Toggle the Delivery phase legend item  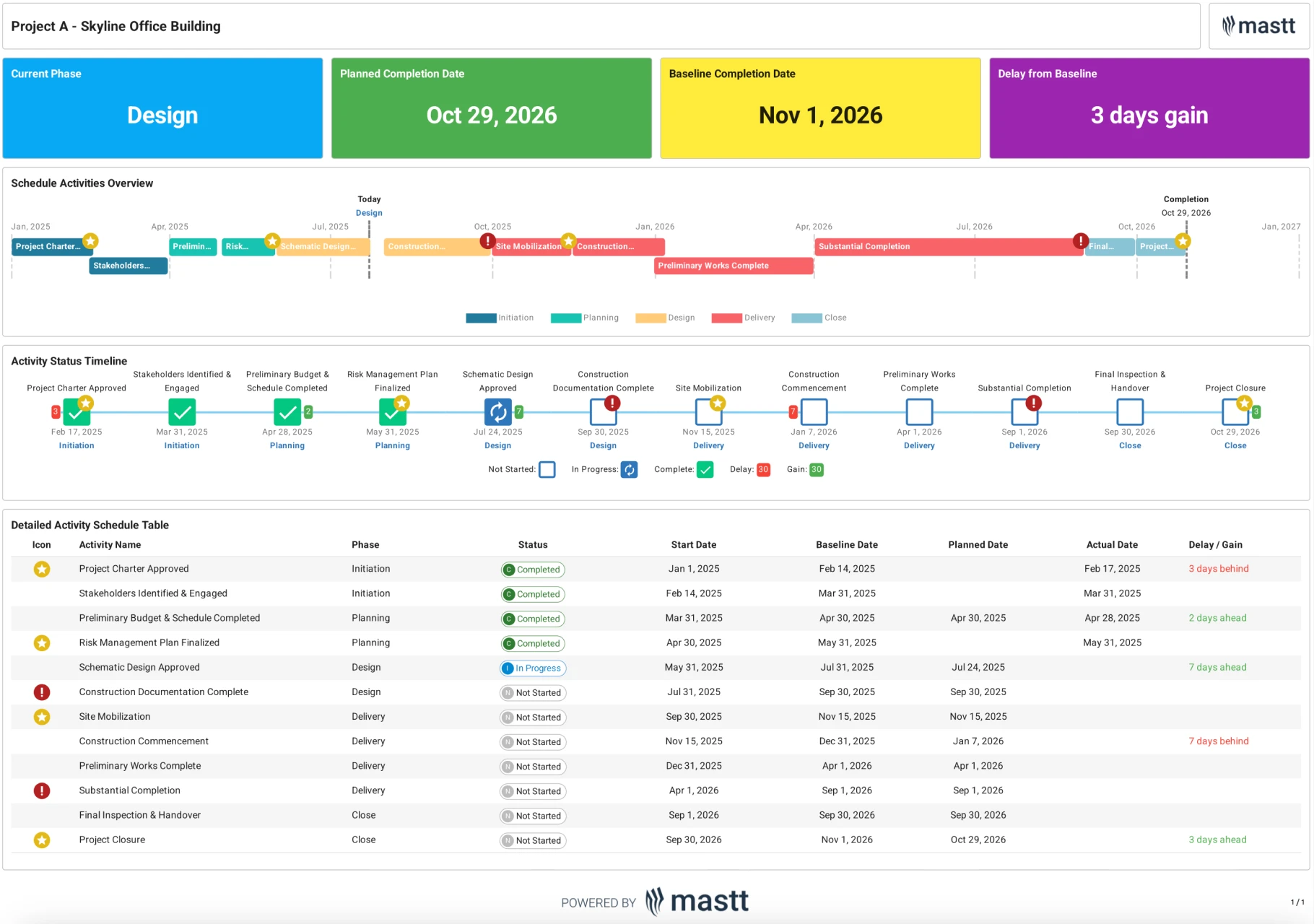744,318
